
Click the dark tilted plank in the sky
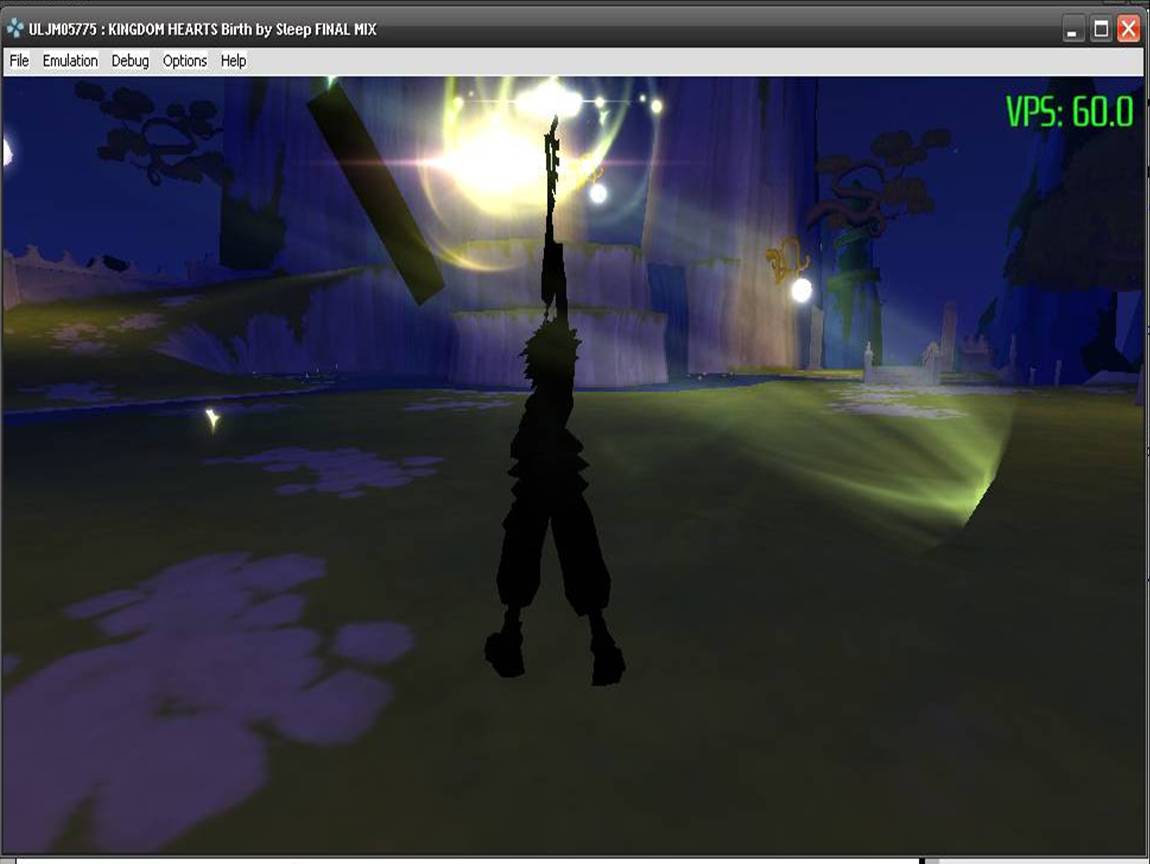pyautogui.click(x=375, y=190)
